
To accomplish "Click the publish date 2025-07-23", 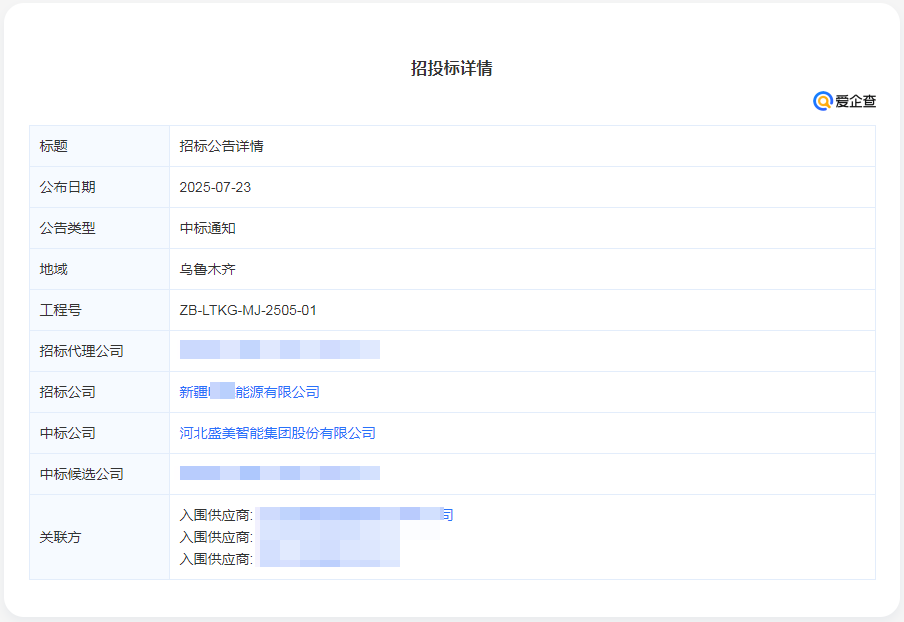I will coord(215,187).
